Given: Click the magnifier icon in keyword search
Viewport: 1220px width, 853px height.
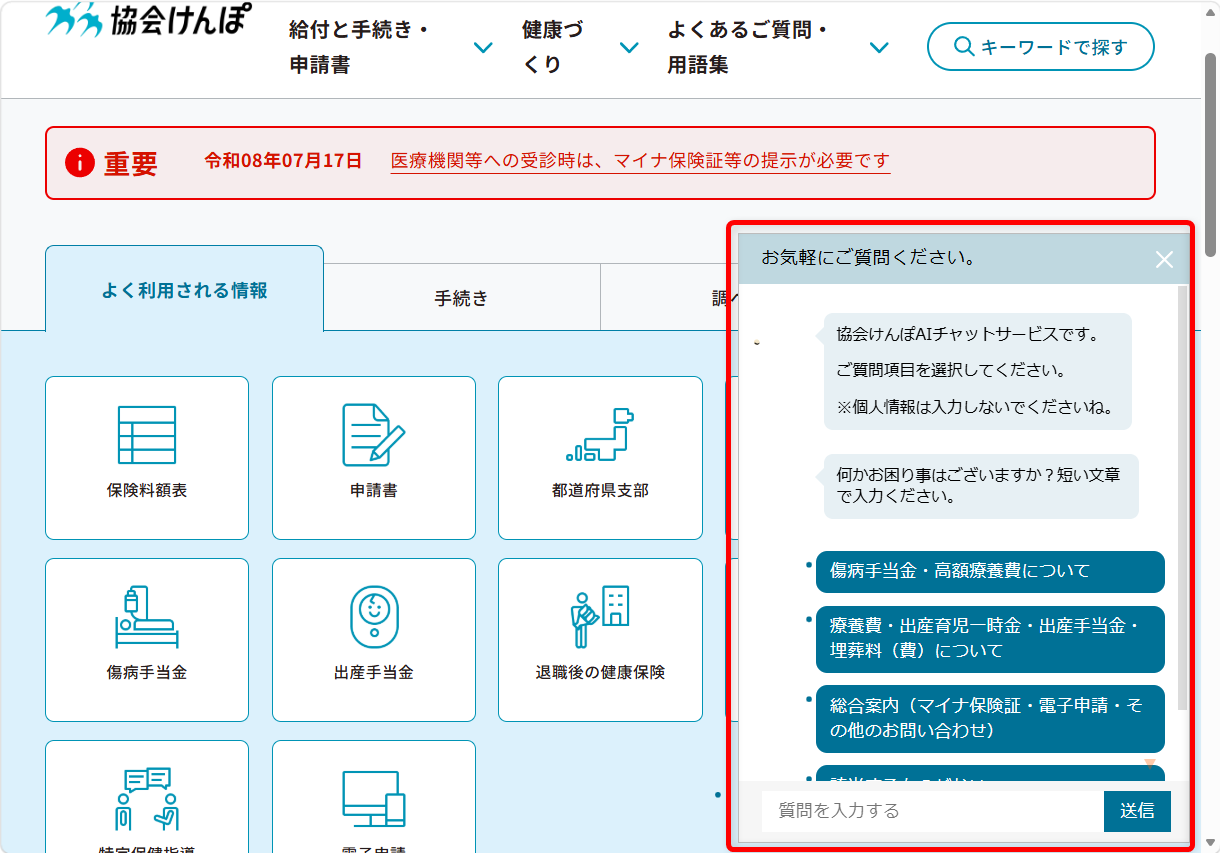Looking at the screenshot, I should pos(964,47).
